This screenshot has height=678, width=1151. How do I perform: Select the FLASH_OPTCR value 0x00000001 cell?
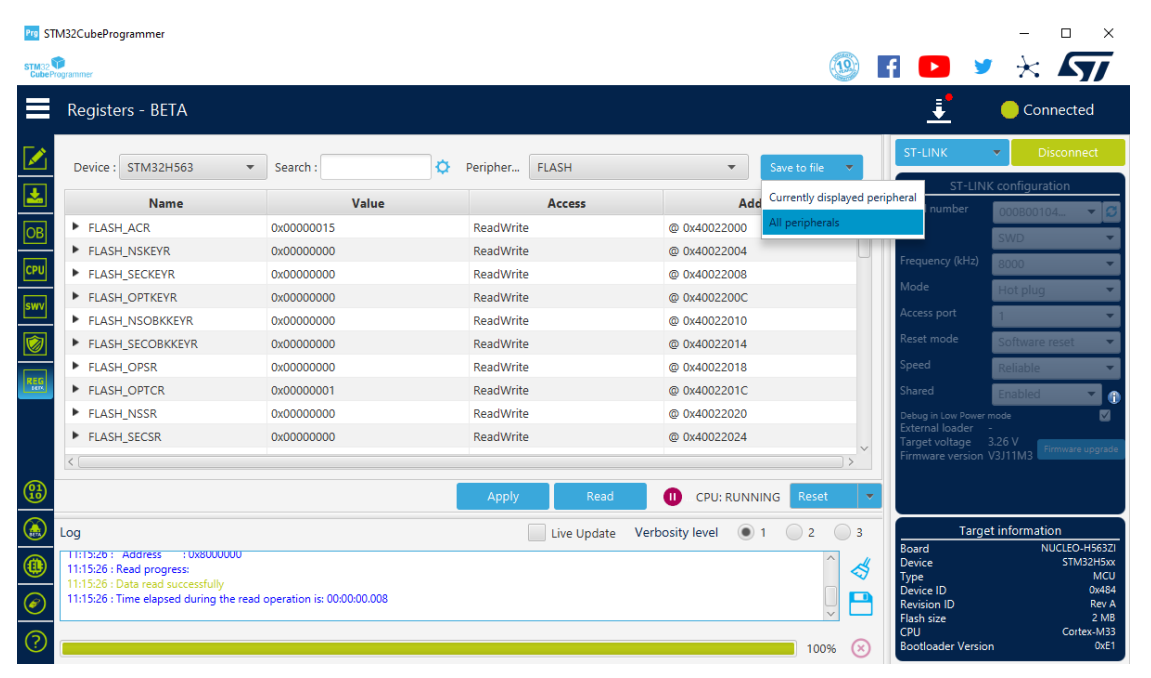(x=368, y=390)
